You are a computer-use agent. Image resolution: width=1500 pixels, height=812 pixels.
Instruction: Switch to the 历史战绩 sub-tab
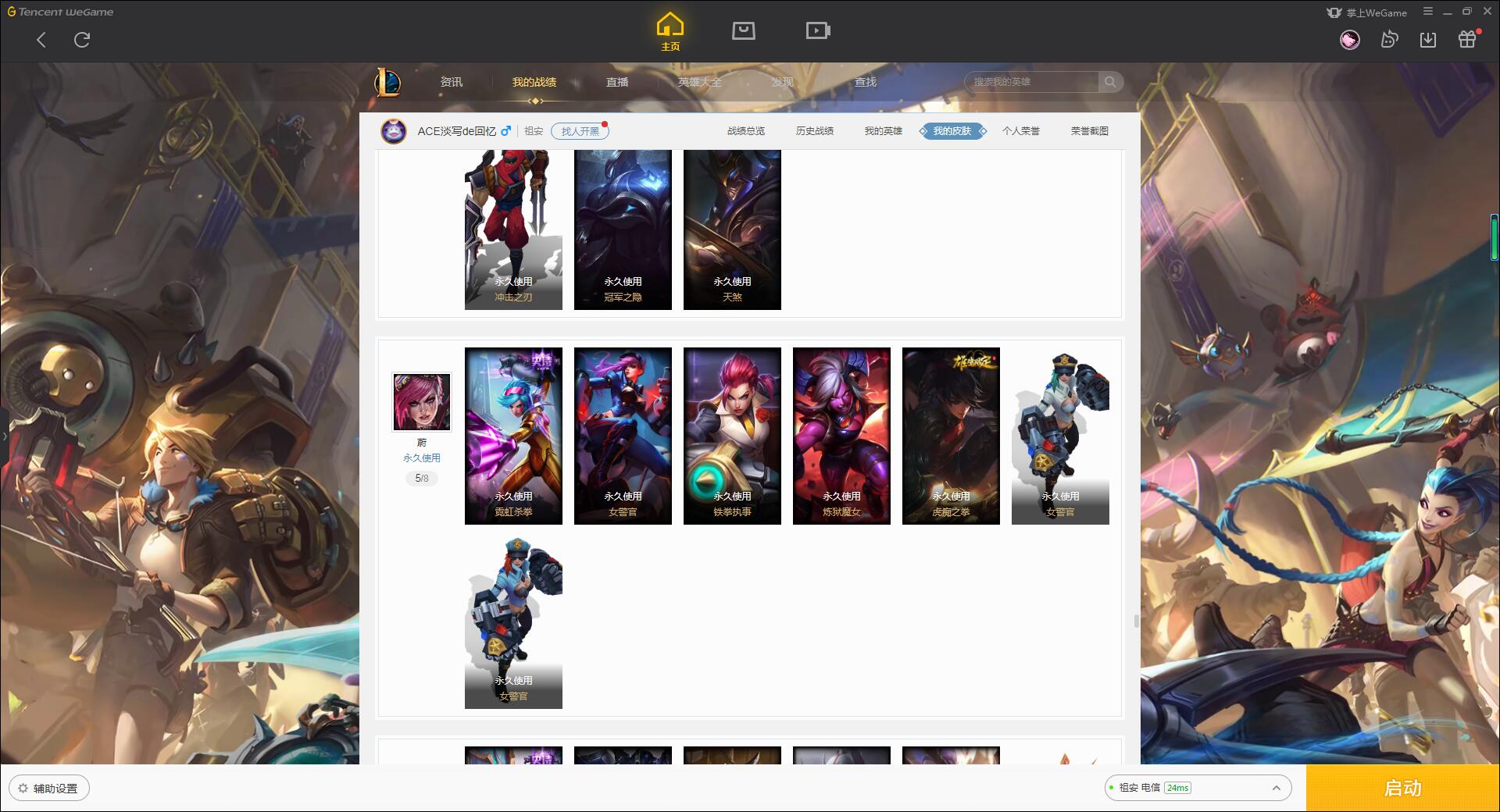tap(815, 131)
